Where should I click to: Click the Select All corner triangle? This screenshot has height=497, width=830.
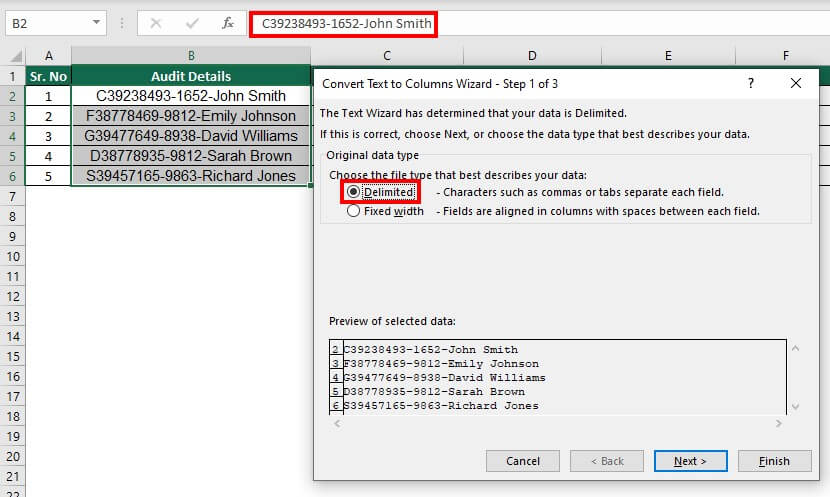tap(16, 56)
